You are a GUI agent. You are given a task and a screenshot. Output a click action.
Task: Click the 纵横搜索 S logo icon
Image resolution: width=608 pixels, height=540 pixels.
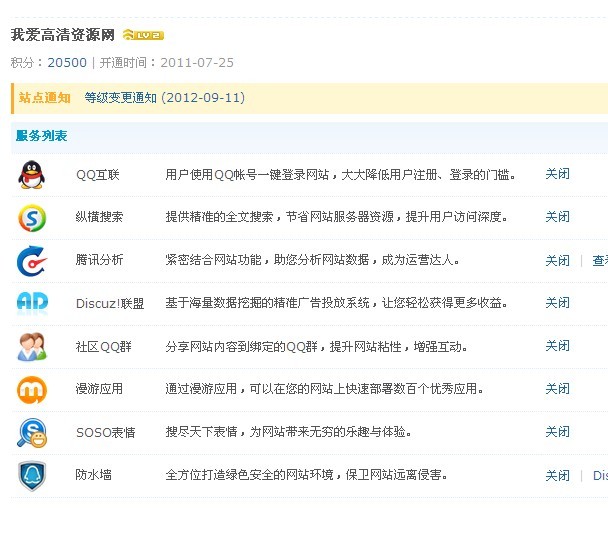pos(32,218)
